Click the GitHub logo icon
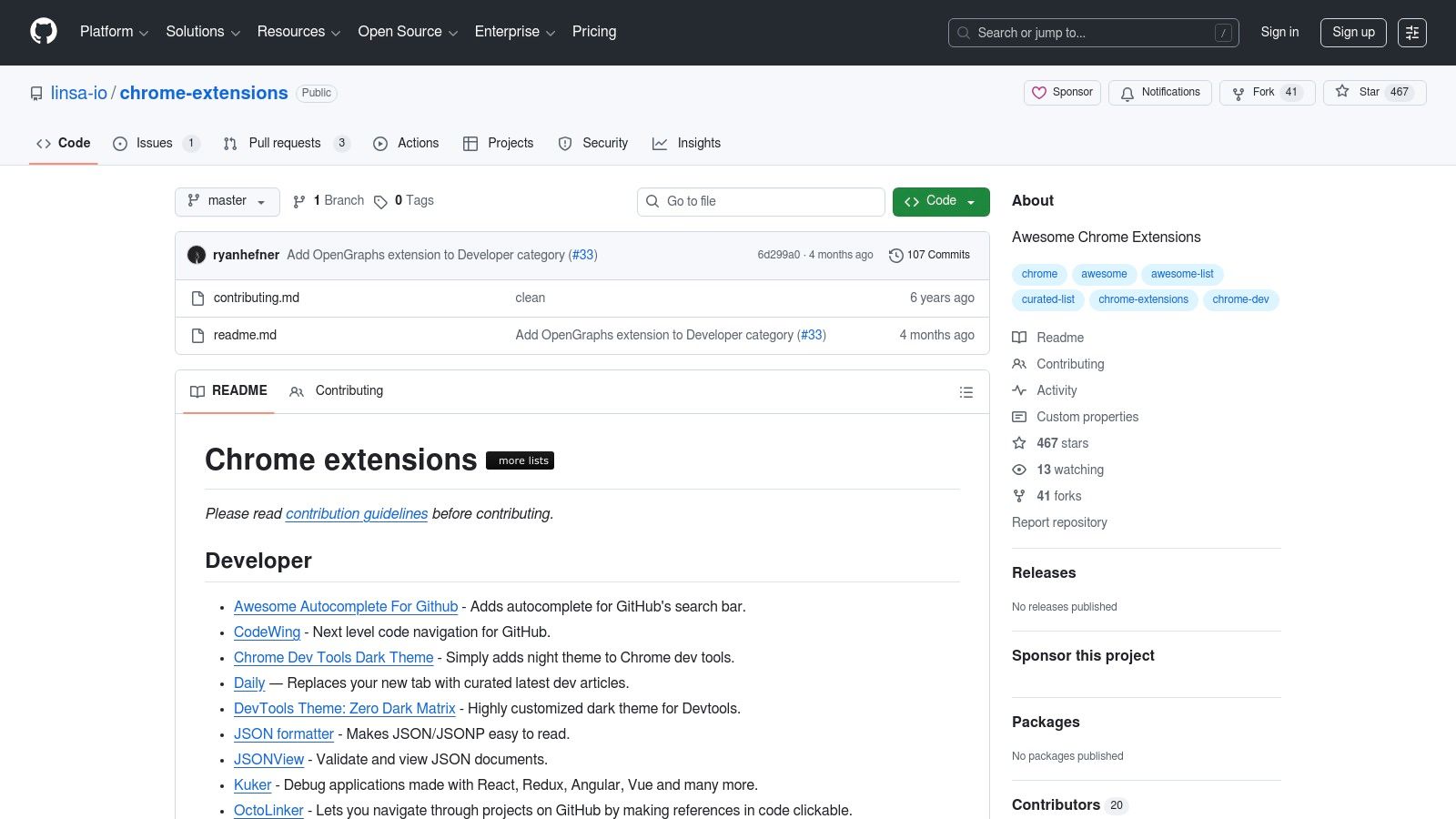Screen dimensions: 1456x819 pos(43,32)
